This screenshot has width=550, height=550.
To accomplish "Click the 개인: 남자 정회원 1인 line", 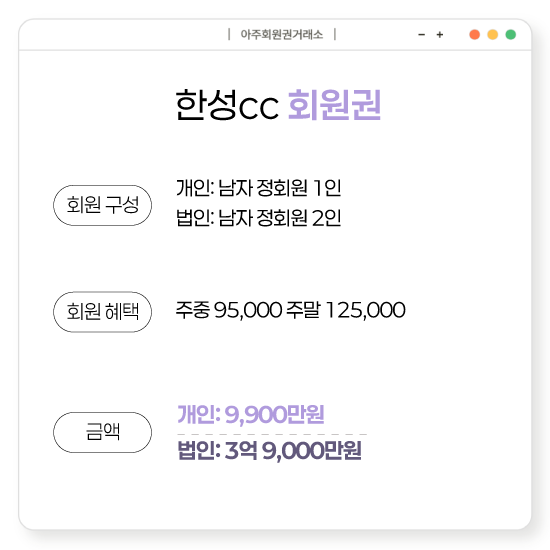I will tap(259, 188).
